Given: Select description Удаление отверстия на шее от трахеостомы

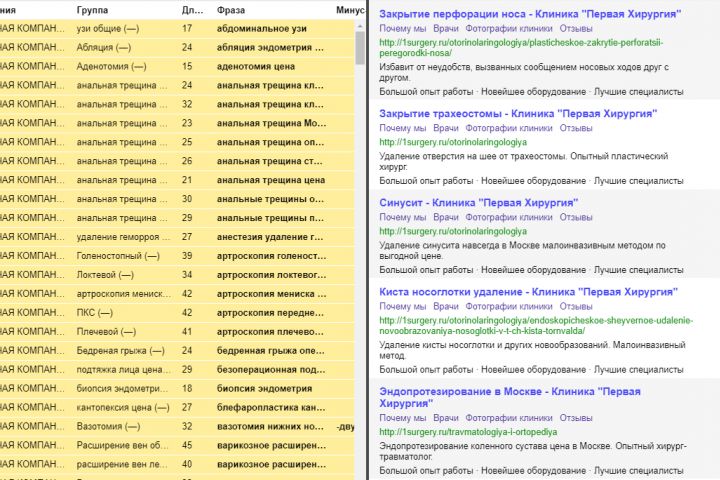Looking at the screenshot, I should click(x=523, y=162).
